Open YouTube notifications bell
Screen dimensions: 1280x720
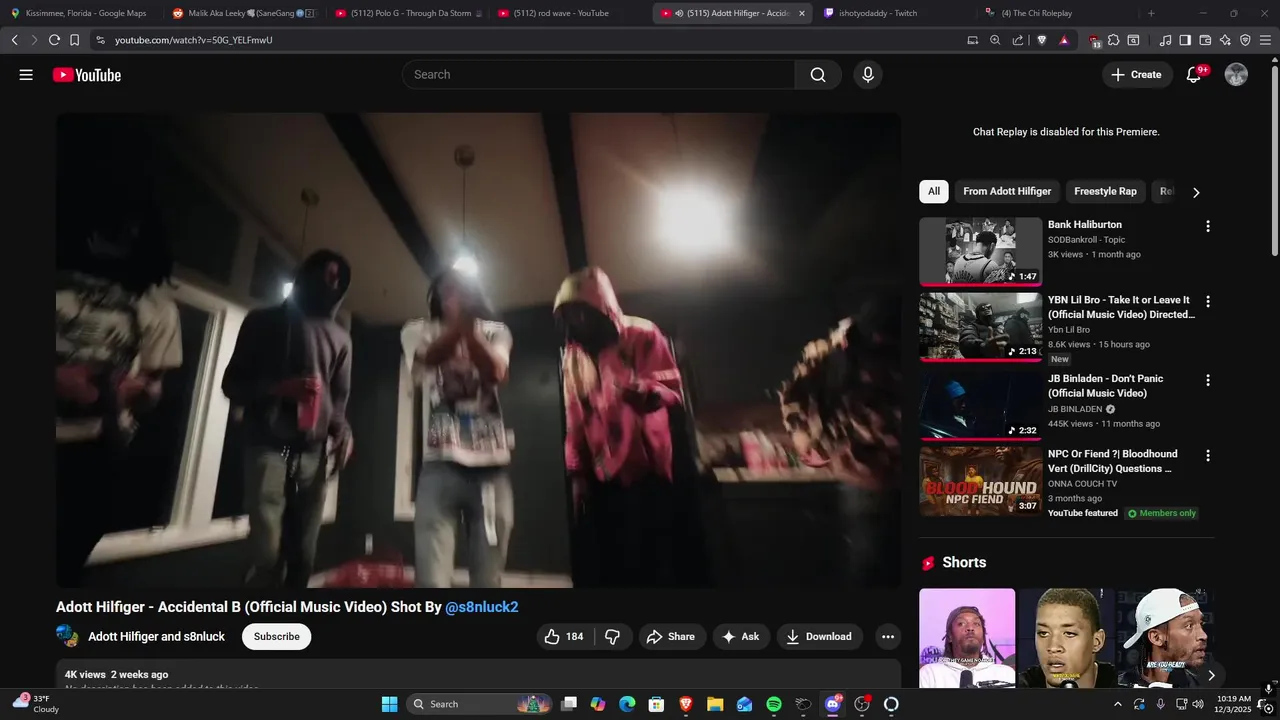pos(1193,75)
